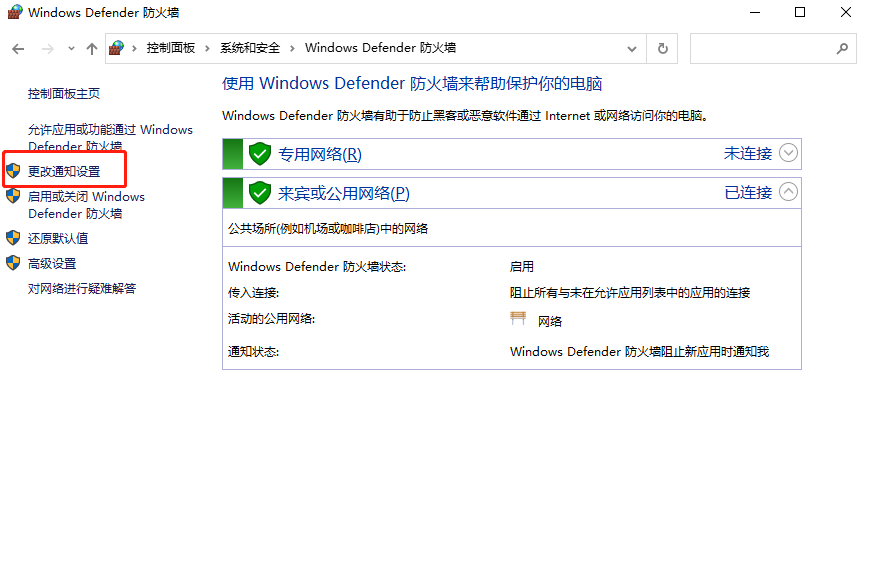Image resolution: width=869 pixels, height=575 pixels.
Task: Click the Forward navigation arrow
Action: [48, 49]
